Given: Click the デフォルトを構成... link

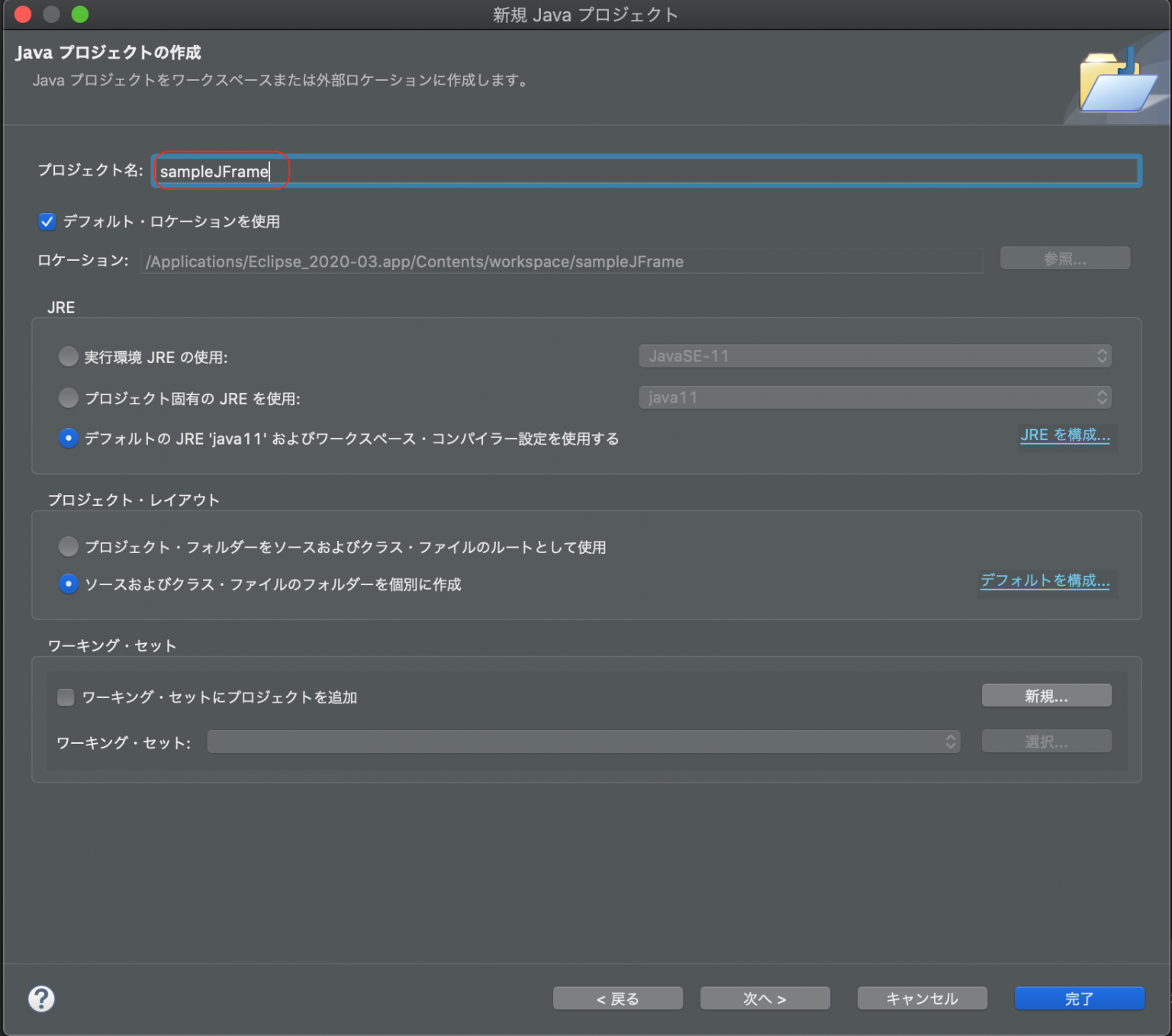Looking at the screenshot, I should pos(1045,581).
